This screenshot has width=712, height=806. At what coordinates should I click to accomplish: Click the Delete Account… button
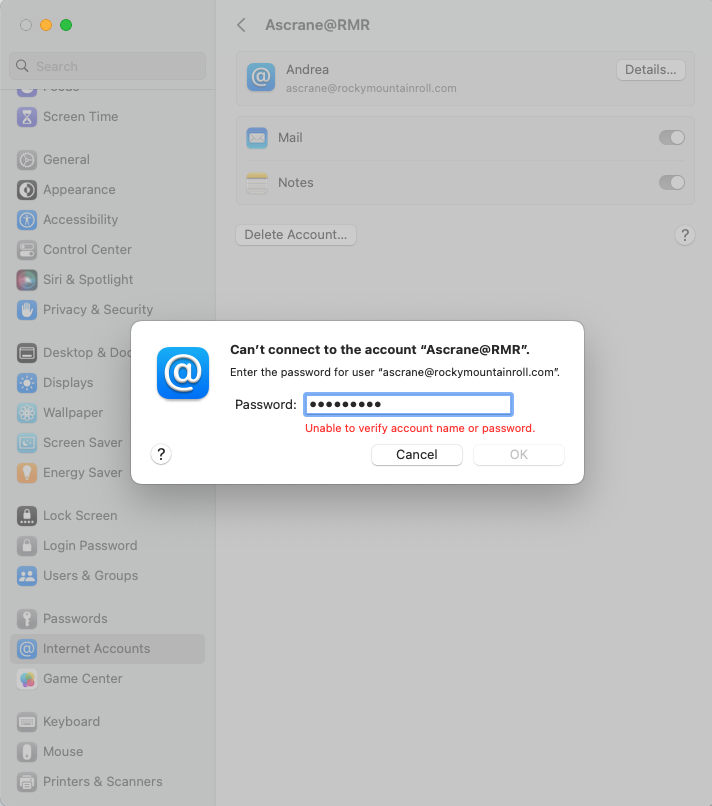click(295, 235)
